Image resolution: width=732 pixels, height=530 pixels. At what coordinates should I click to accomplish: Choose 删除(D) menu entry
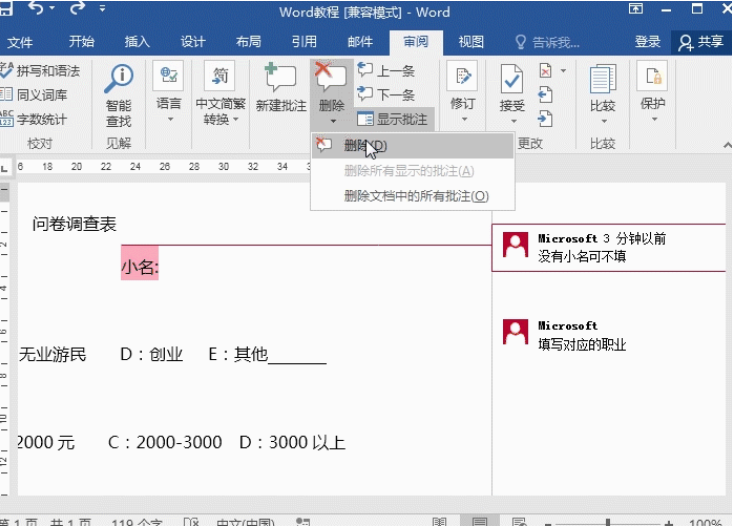coord(413,146)
